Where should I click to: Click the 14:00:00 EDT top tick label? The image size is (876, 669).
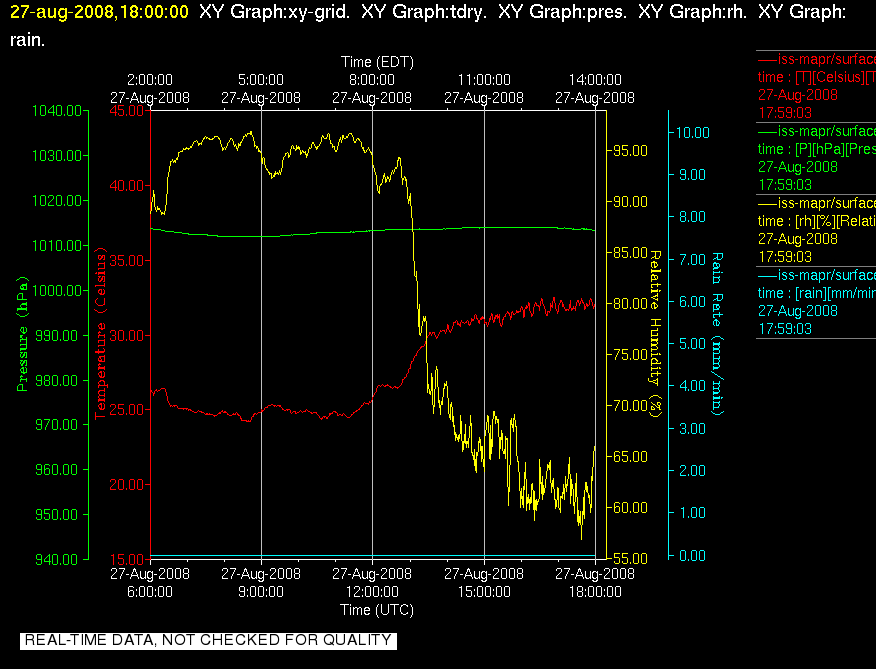pyautogui.click(x=595, y=80)
